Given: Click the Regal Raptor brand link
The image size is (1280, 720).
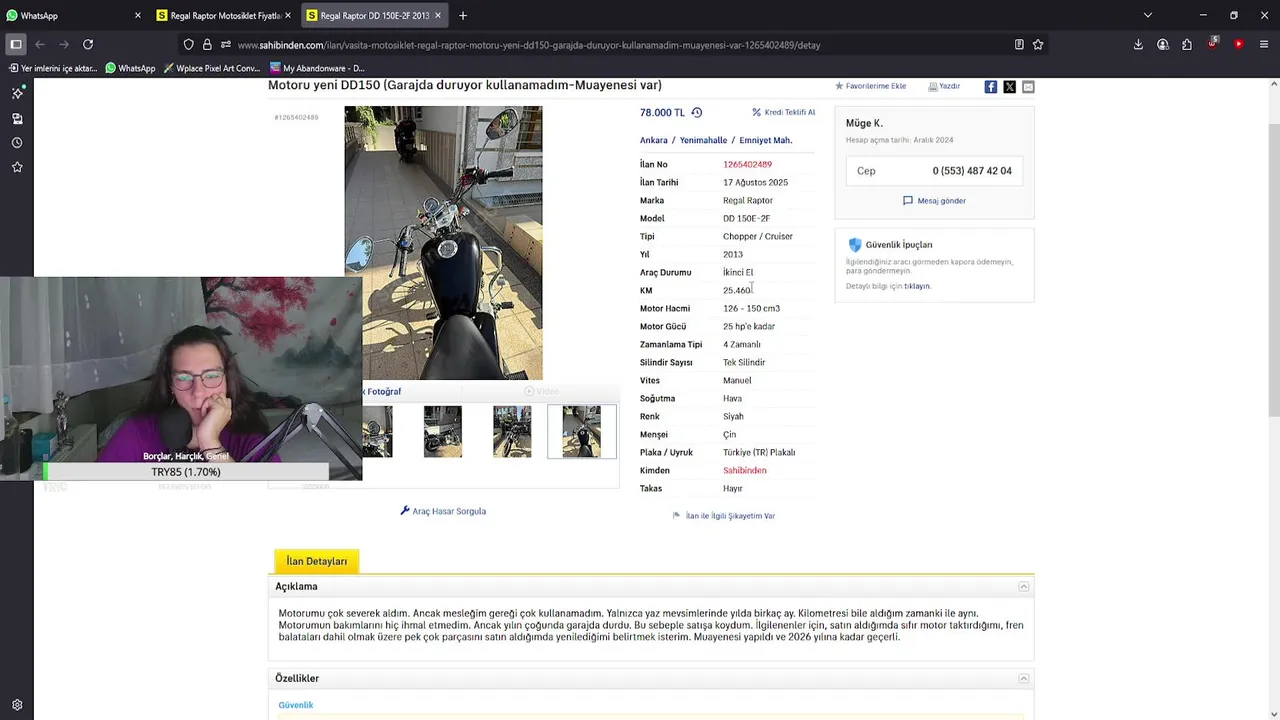Looking at the screenshot, I should pos(748,201).
